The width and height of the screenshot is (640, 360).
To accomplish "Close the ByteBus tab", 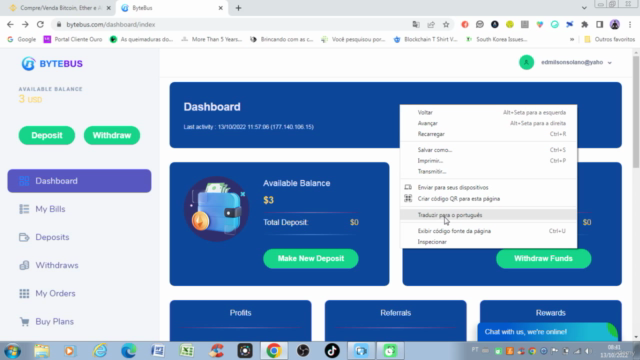I will click(x=220, y=8).
